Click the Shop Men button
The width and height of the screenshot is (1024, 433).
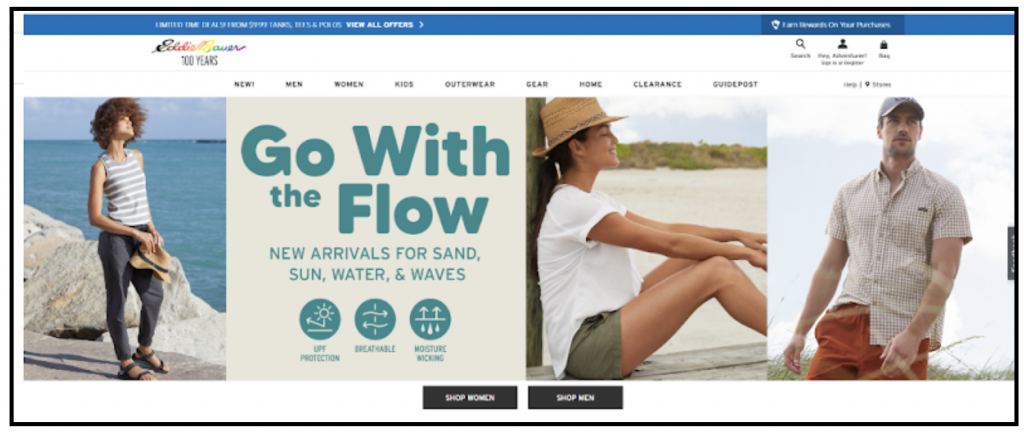coord(575,397)
